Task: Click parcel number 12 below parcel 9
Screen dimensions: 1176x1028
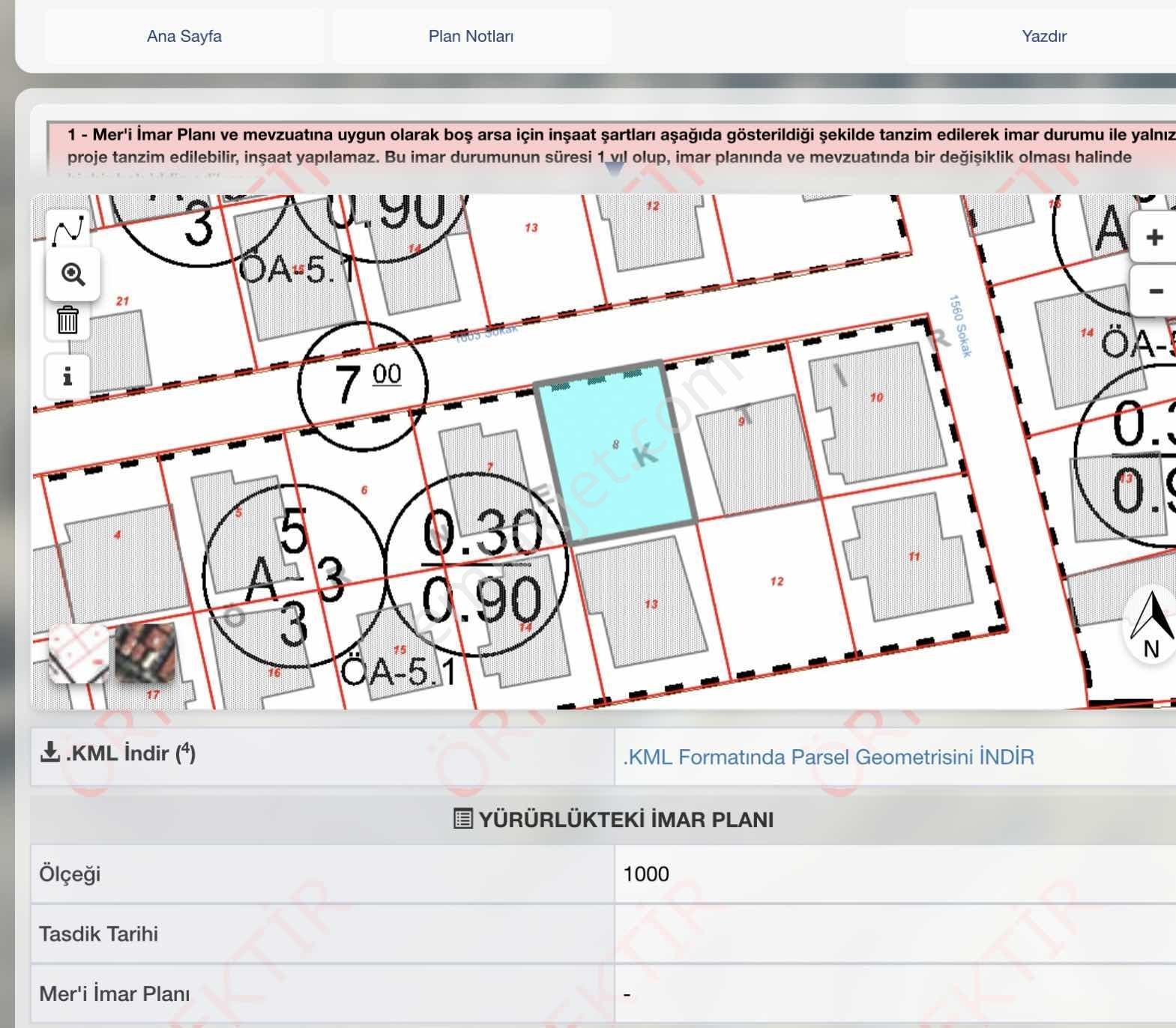Action: coord(777,581)
